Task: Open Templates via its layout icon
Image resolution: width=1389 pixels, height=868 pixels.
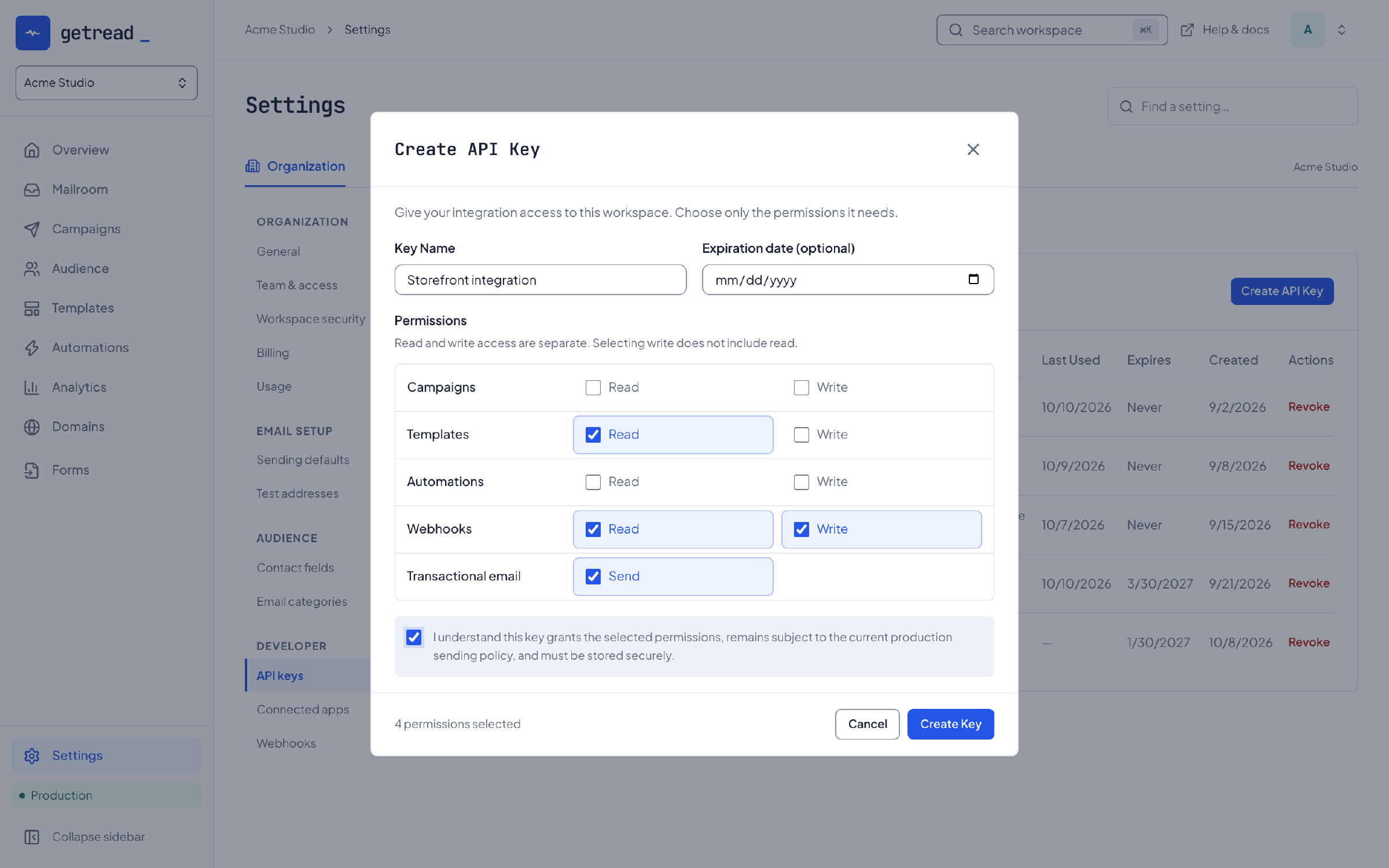Action: tap(32, 308)
